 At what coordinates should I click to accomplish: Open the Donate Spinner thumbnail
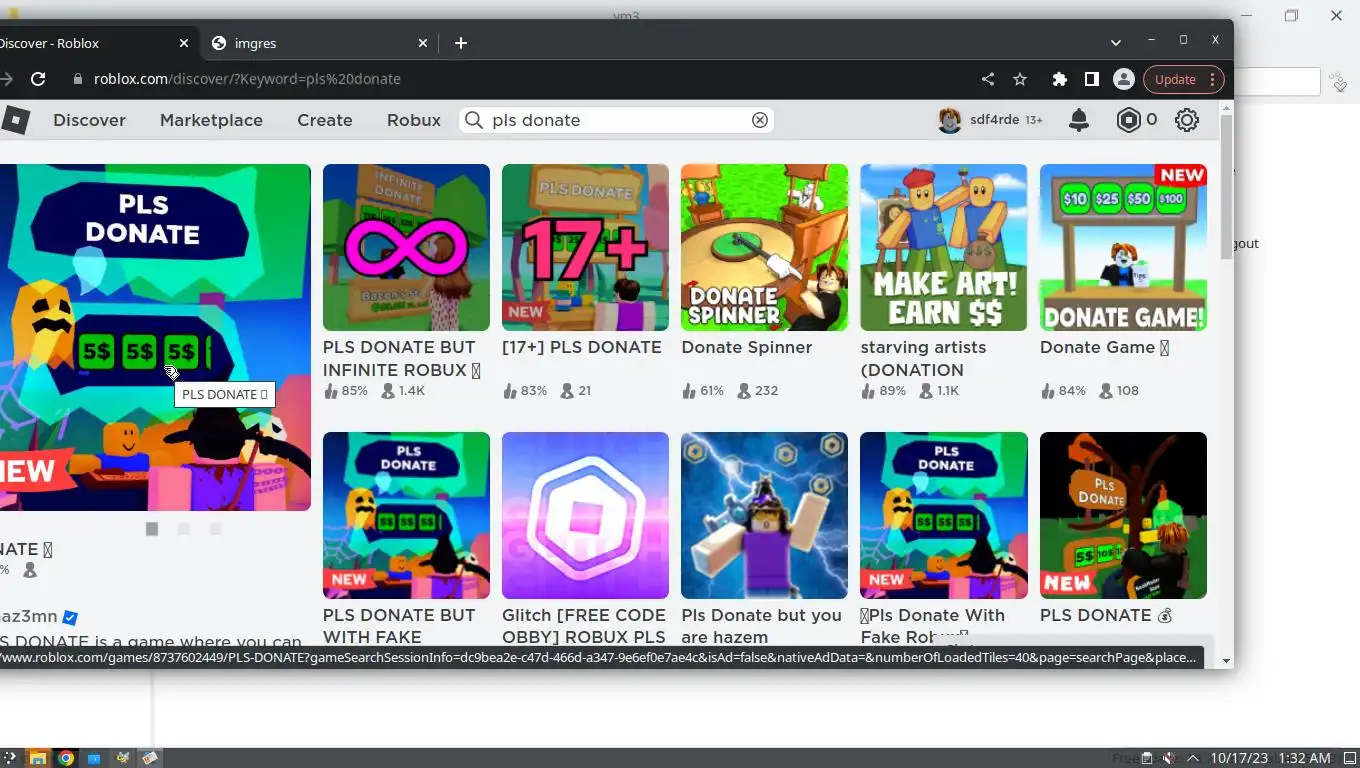[x=764, y=247]
